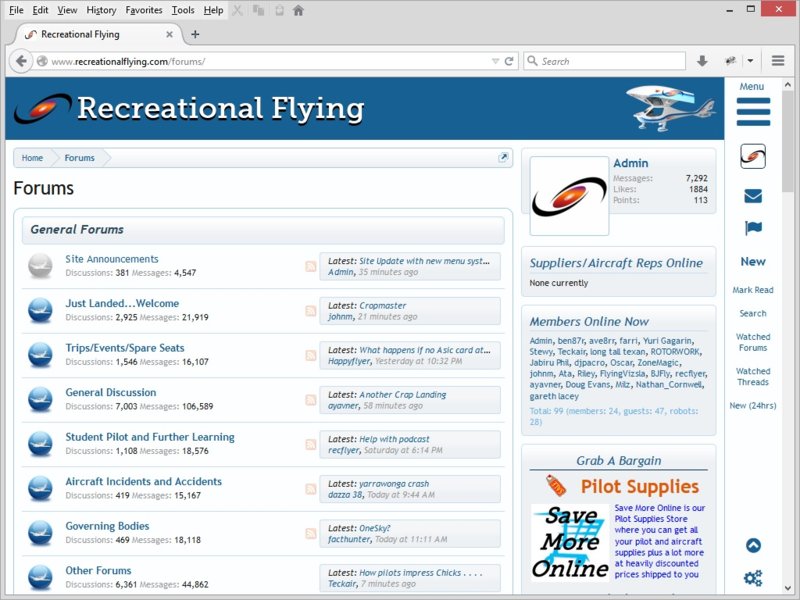800x600 pixels.
Task: Click RSS icon for Student Pilot and Further Learning
Action: pos(311,444)
